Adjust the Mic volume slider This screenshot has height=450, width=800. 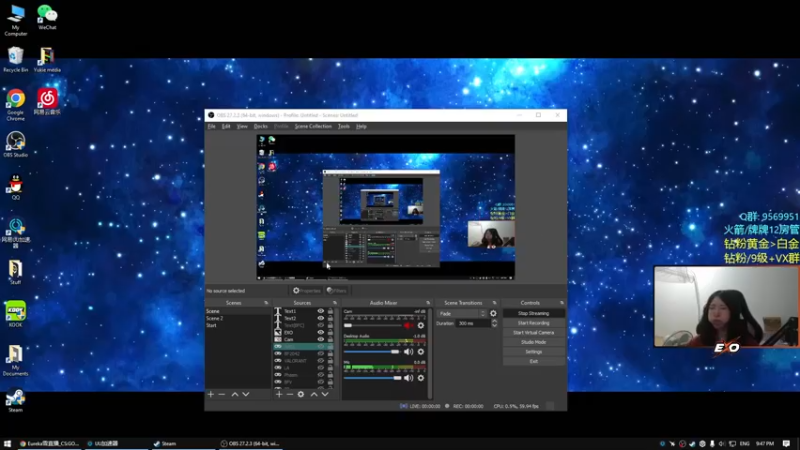[372, 378]
